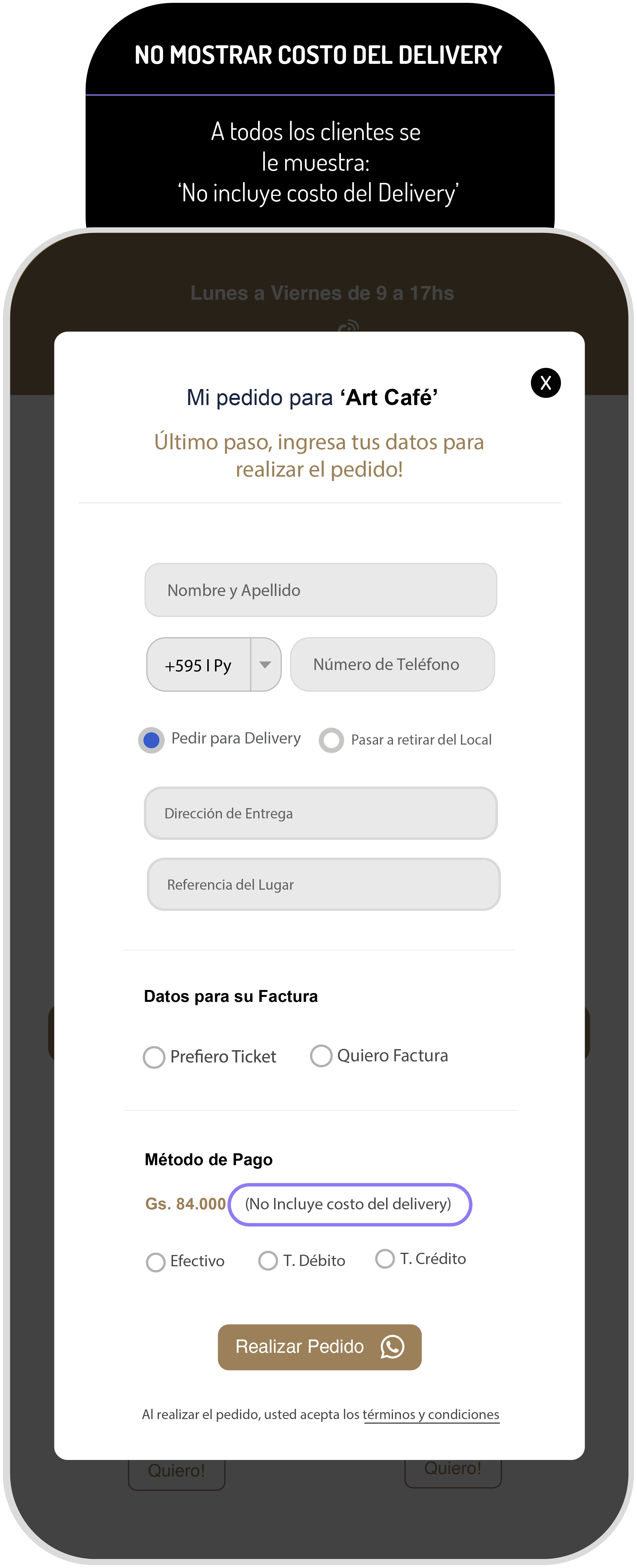The width and height of the screenshot is (637, 1568).
Task: Choose T. Crédito as payment method
Action: (385, 1258)
